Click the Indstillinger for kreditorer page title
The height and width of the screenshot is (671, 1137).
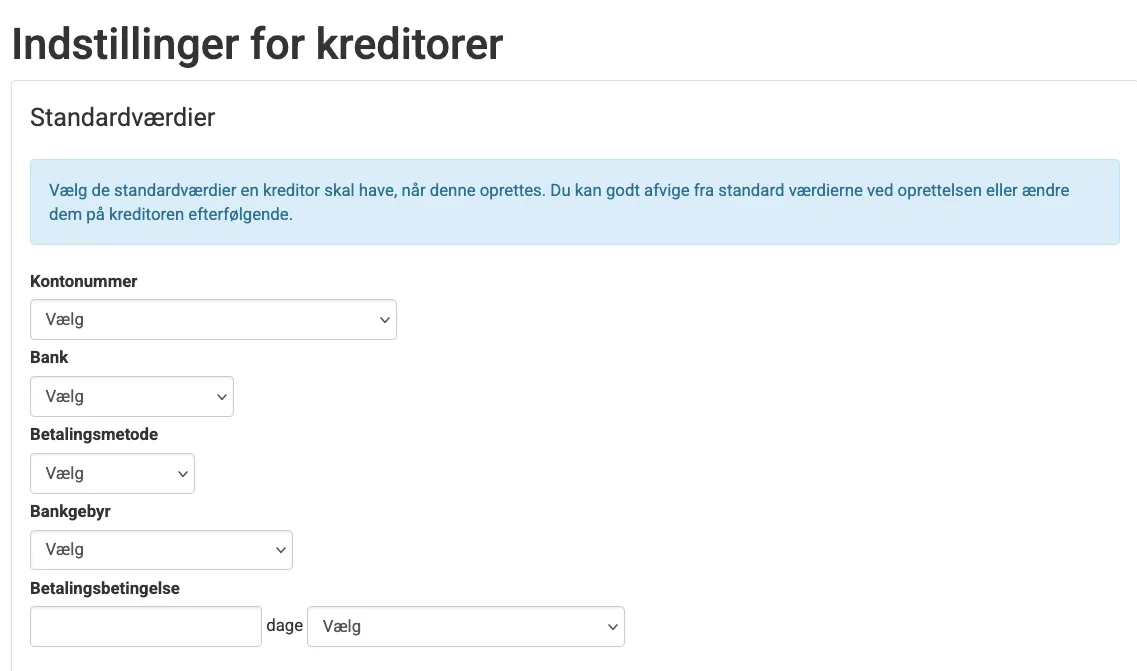(256, 43)
